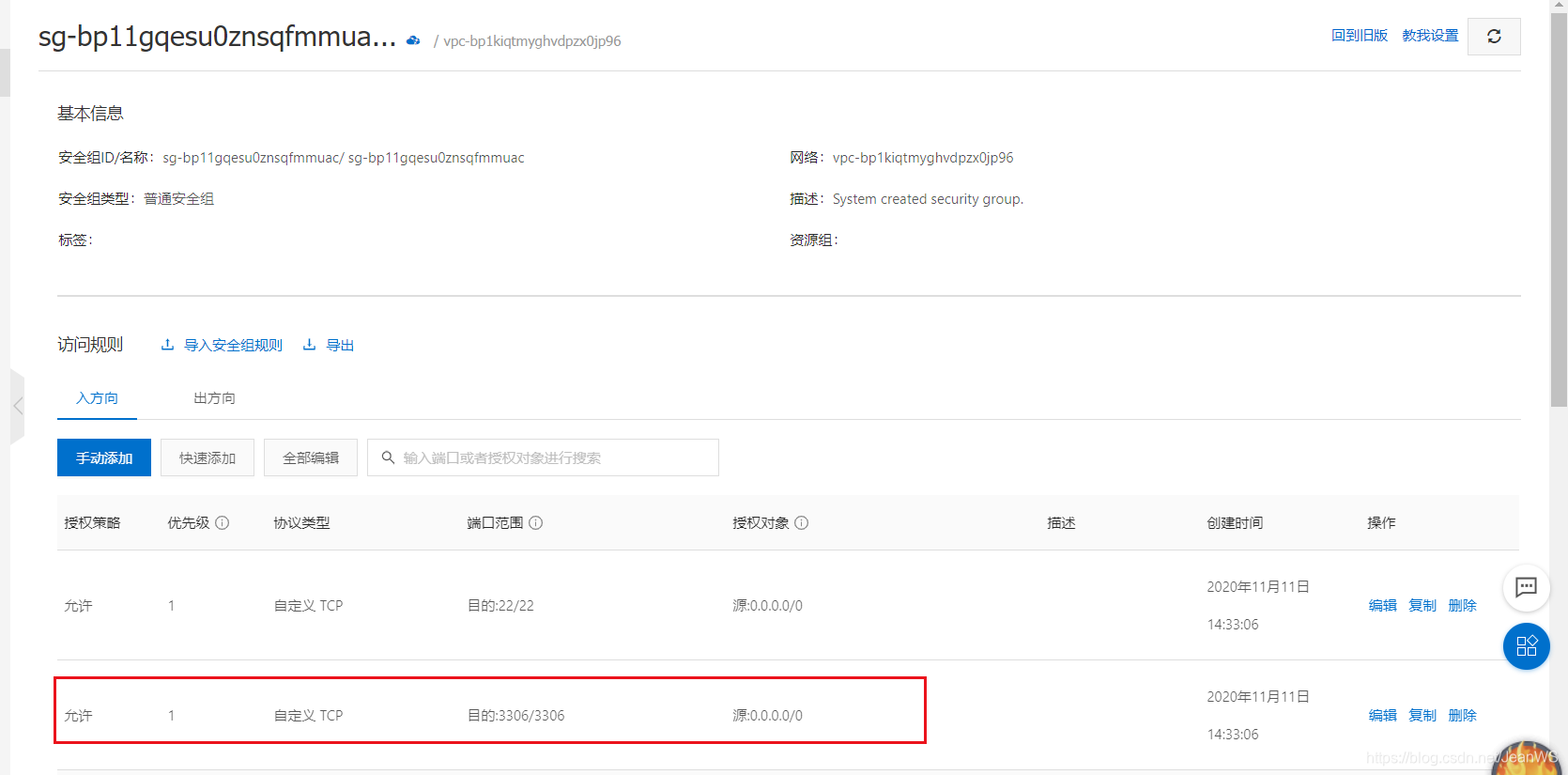Click 复制 for port 3306/3306 rule
Screen dimensions: 1568x775
1422,716
